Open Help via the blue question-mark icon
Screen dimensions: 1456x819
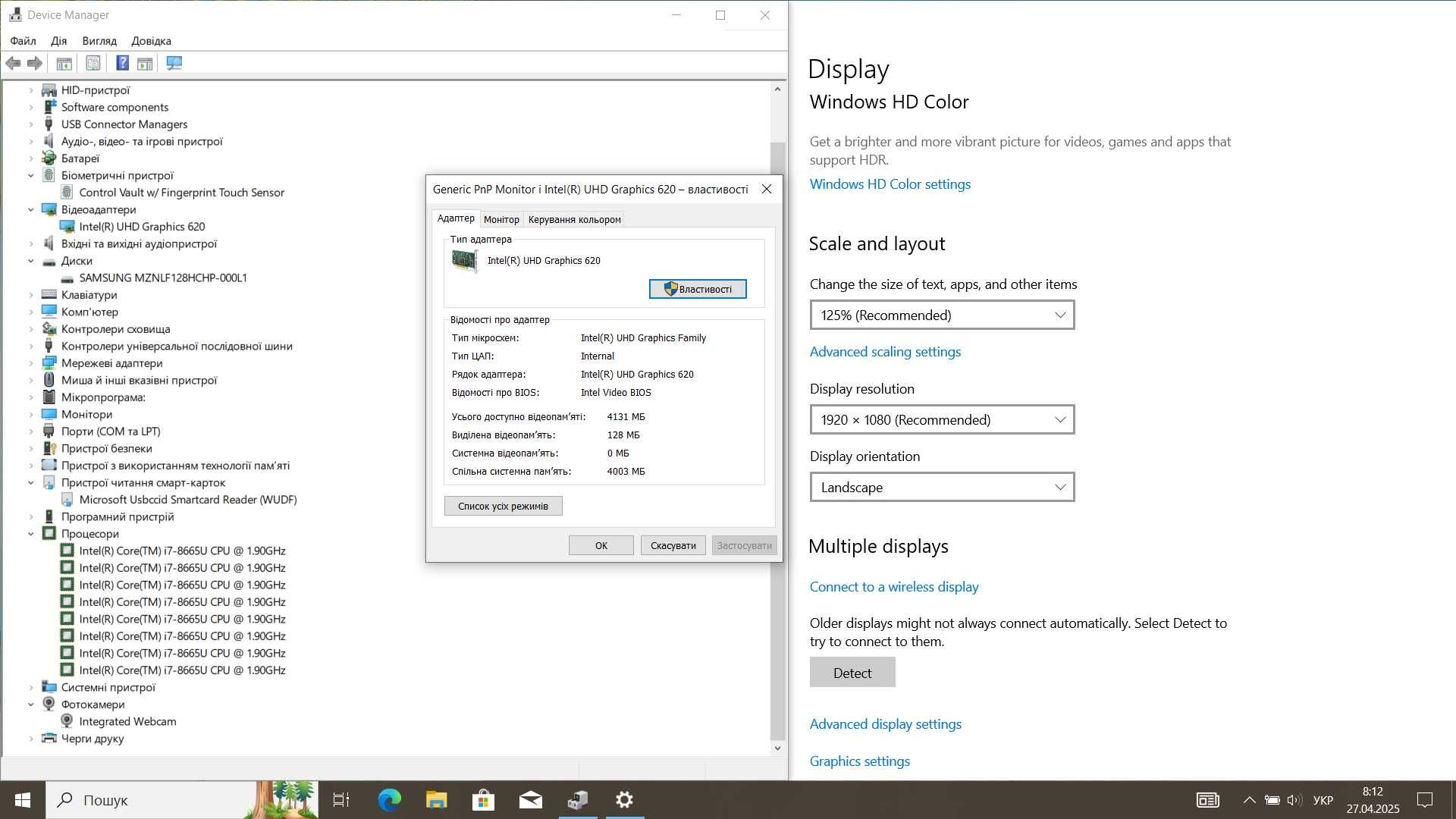122,64
